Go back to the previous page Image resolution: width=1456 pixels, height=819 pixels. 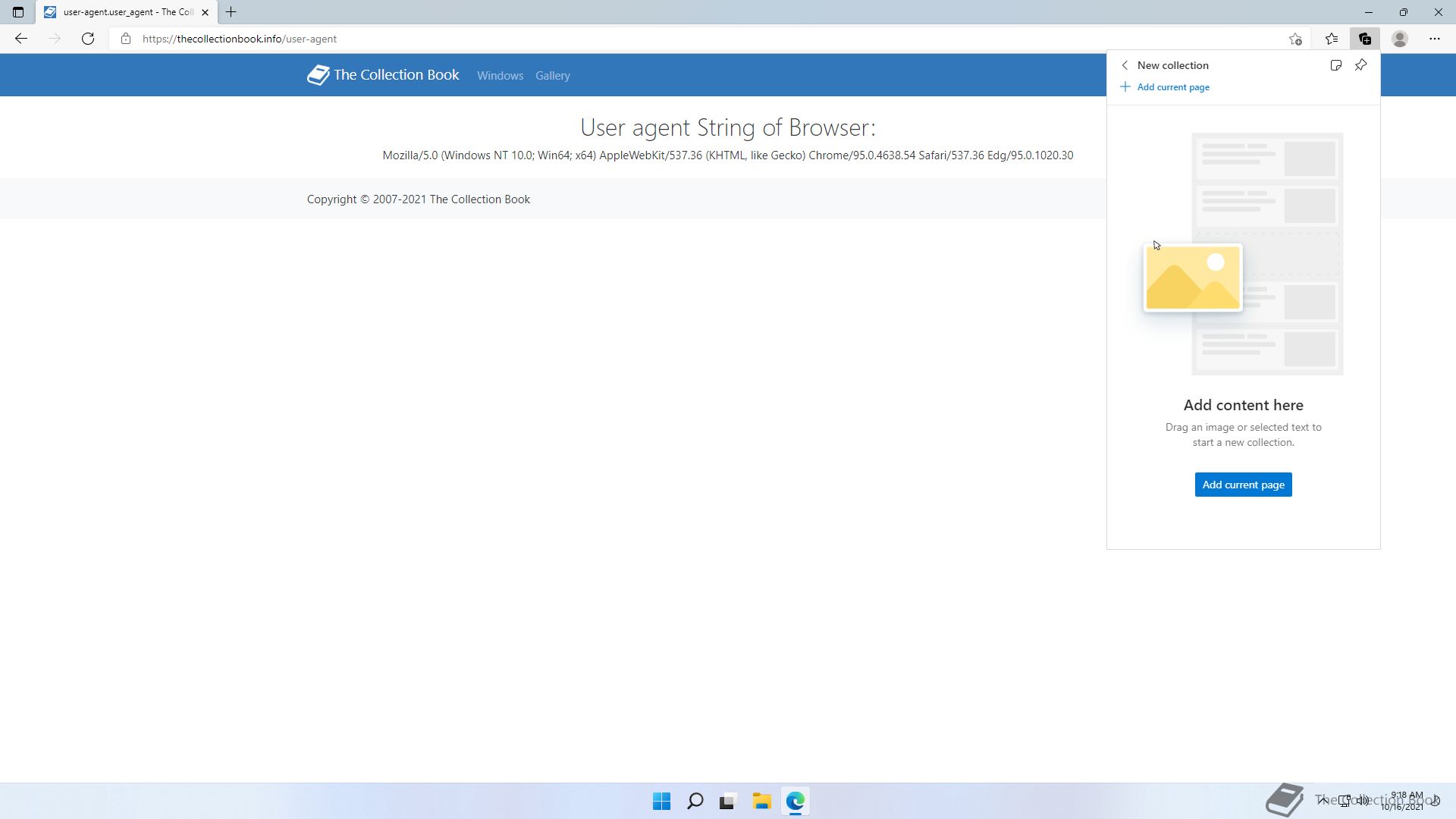tap(21, 39)
